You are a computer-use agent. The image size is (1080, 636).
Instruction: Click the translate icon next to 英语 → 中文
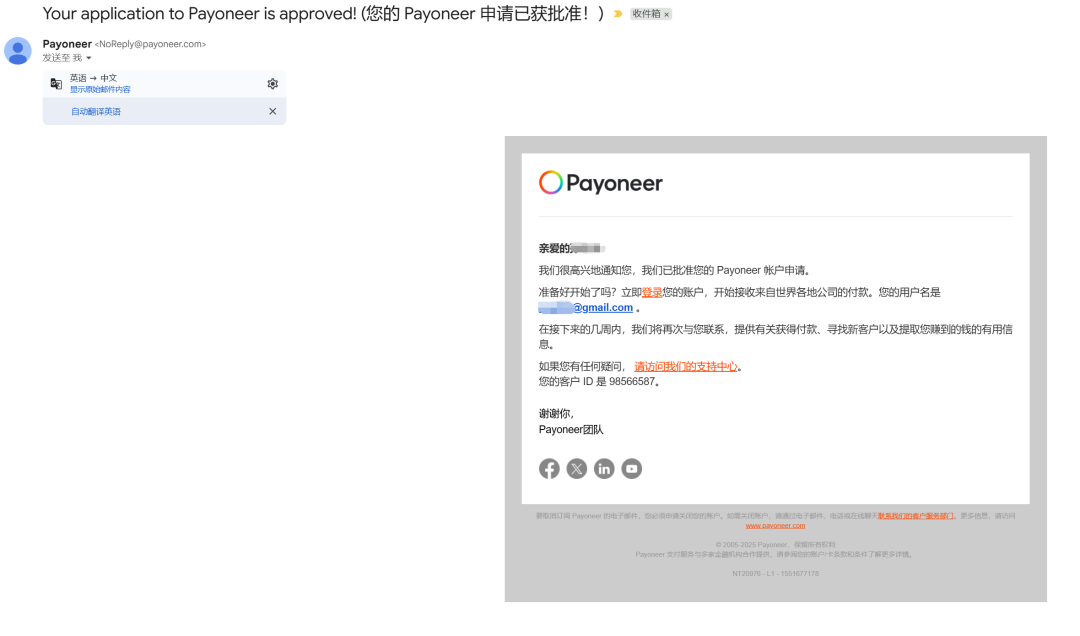pos(56,83)
